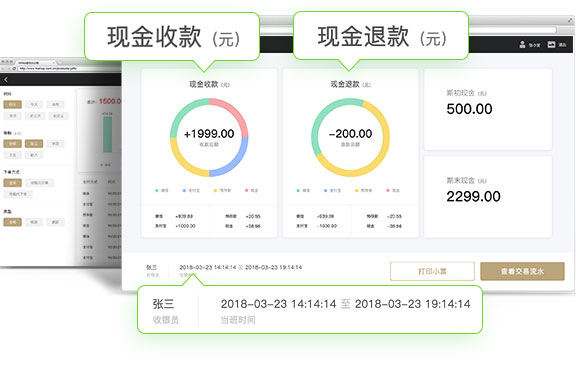This screenshot has height=368, width=576.
Task: Click the +1000.00 amount in the 现金收款 card
Action: point(186,226)
